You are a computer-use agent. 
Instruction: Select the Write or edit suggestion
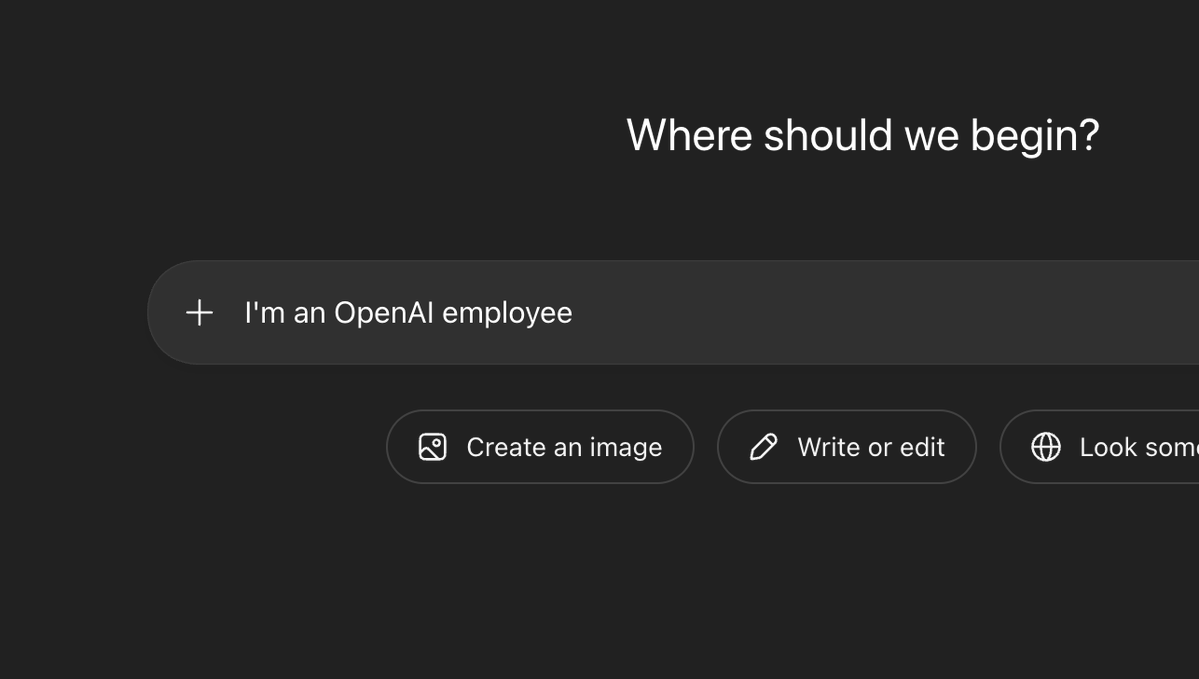[846, 447]
